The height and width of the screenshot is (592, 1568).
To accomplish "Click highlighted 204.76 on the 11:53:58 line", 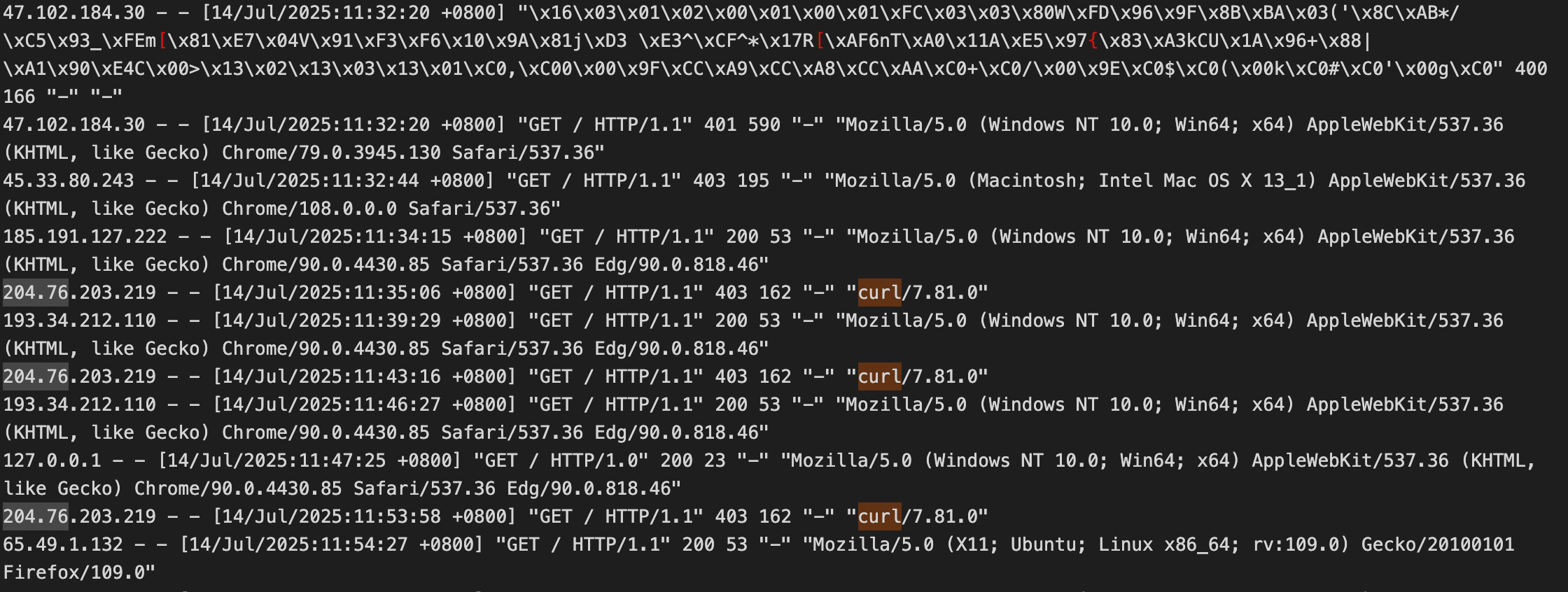I will point(36,516).
